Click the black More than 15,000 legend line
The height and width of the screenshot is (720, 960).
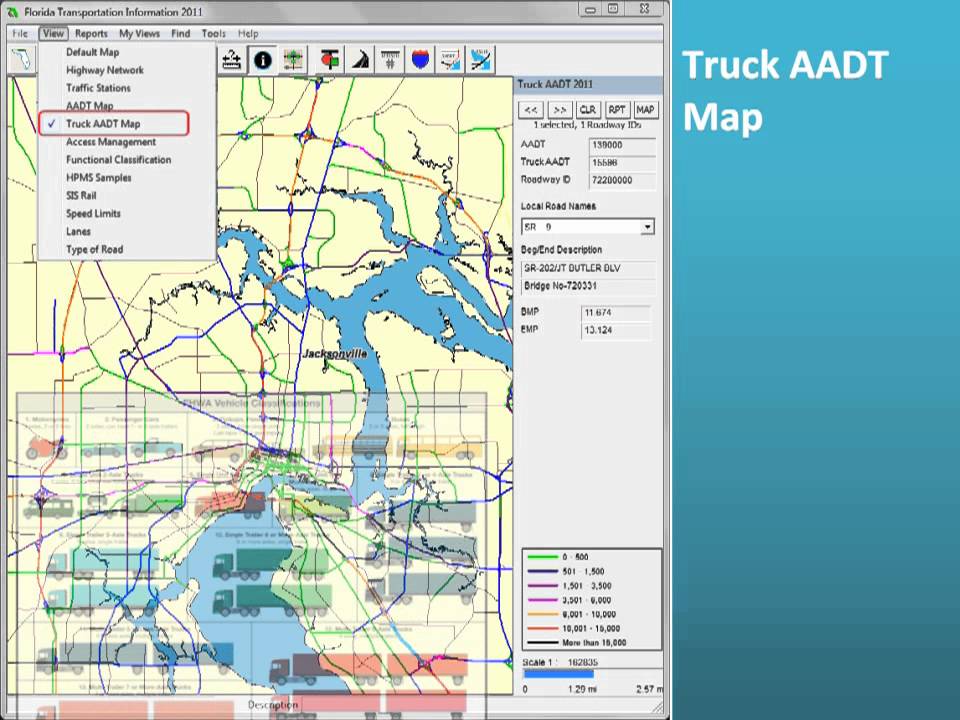tap(542, 643)
